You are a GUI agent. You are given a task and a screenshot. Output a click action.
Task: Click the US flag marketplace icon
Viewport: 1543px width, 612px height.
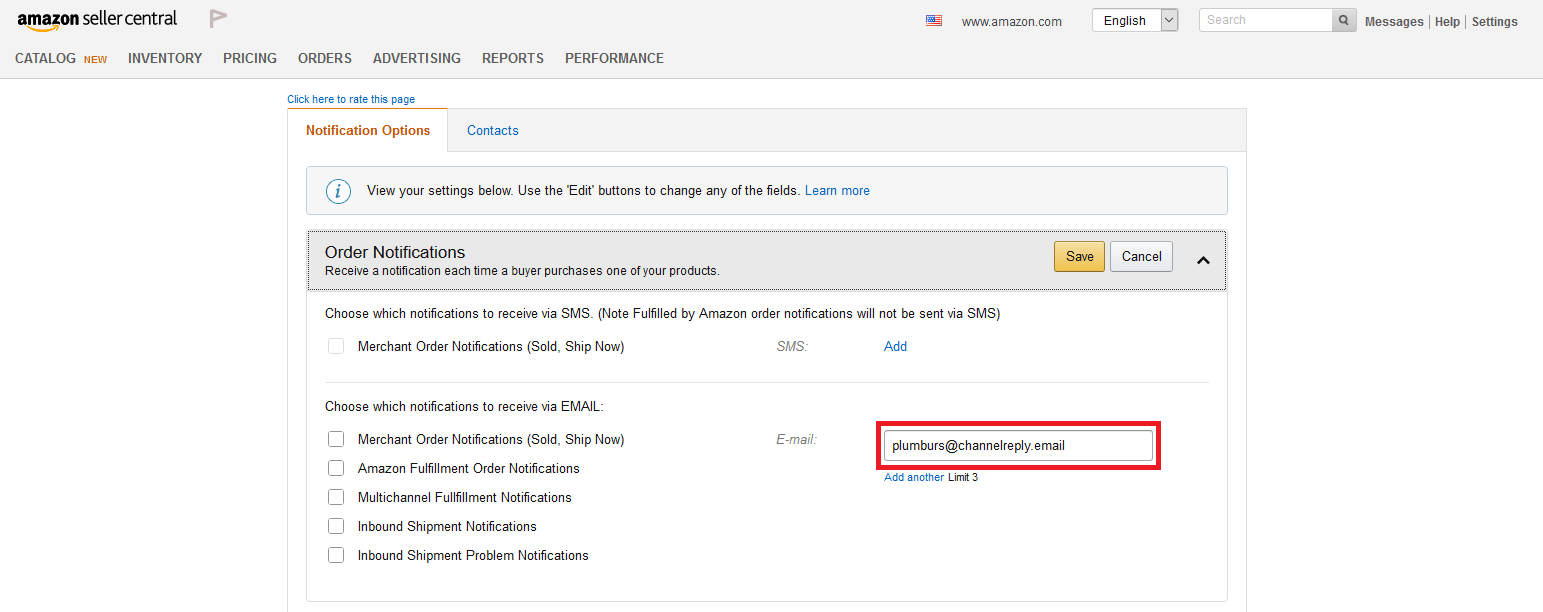click(x=934, y=20)
